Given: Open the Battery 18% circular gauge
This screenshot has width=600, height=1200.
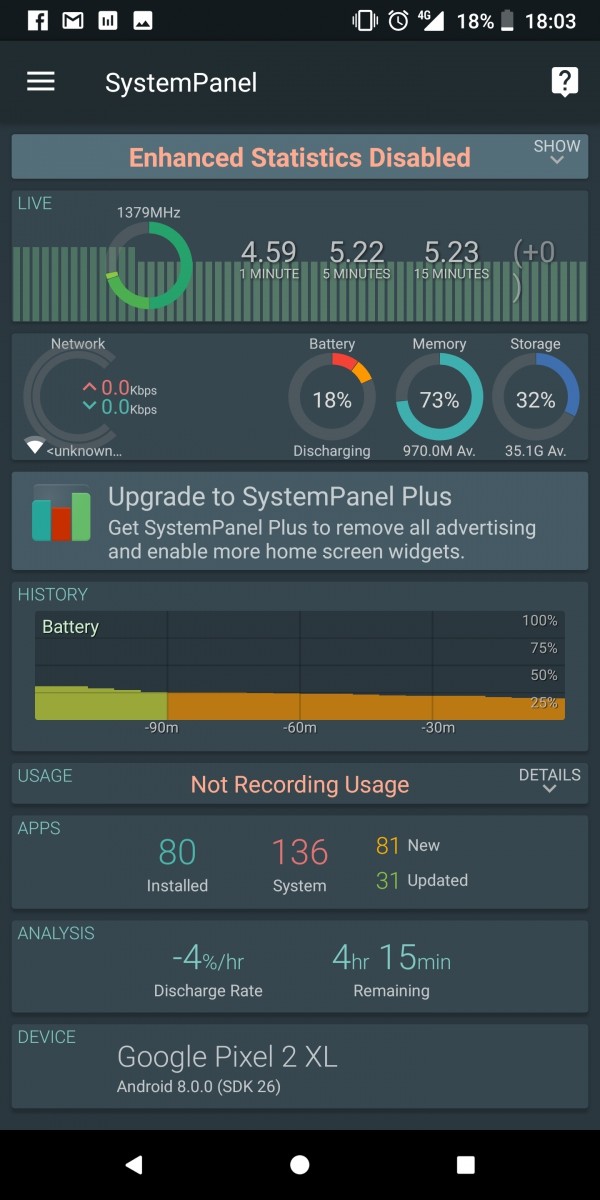Looking at the screenshot, I should [332, 398].
